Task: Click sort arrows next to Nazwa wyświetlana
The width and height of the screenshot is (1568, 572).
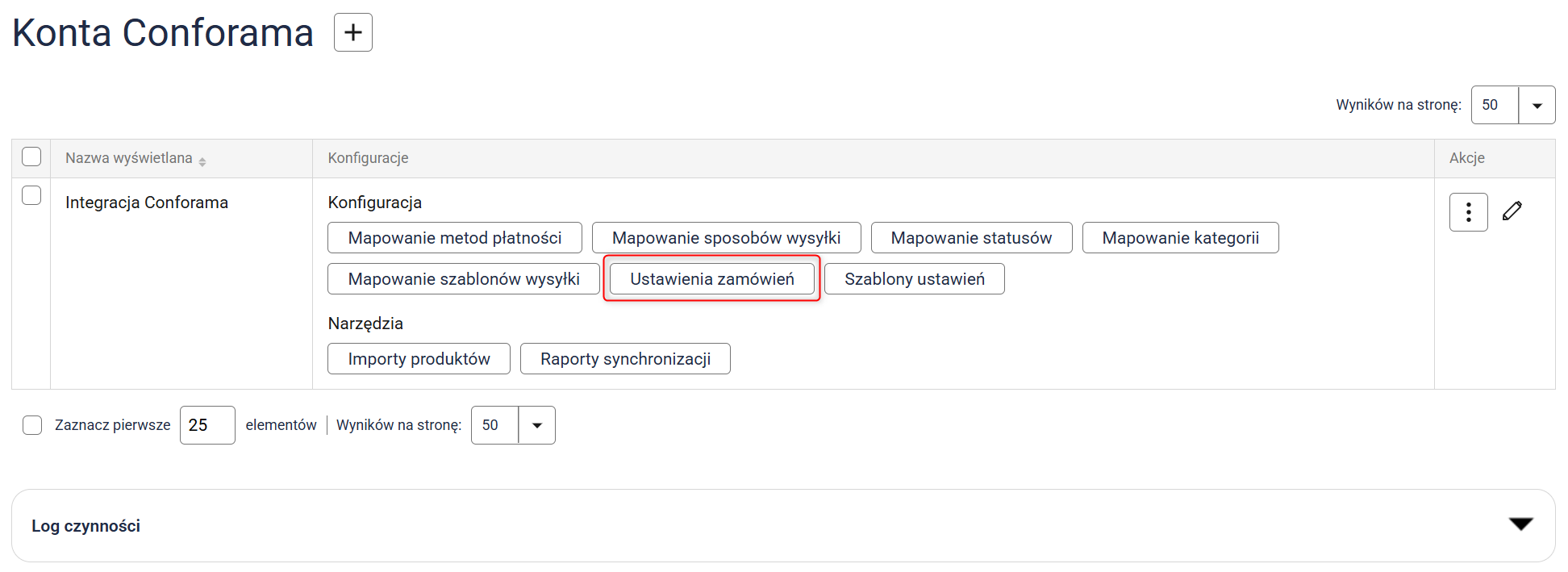Action: 202,161
